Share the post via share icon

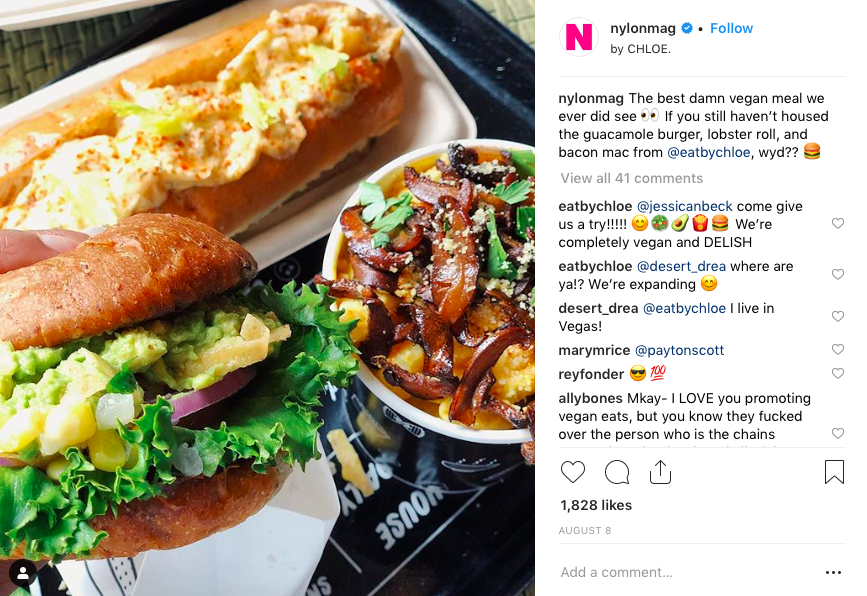pyautogui.click(x=660, y=472)
